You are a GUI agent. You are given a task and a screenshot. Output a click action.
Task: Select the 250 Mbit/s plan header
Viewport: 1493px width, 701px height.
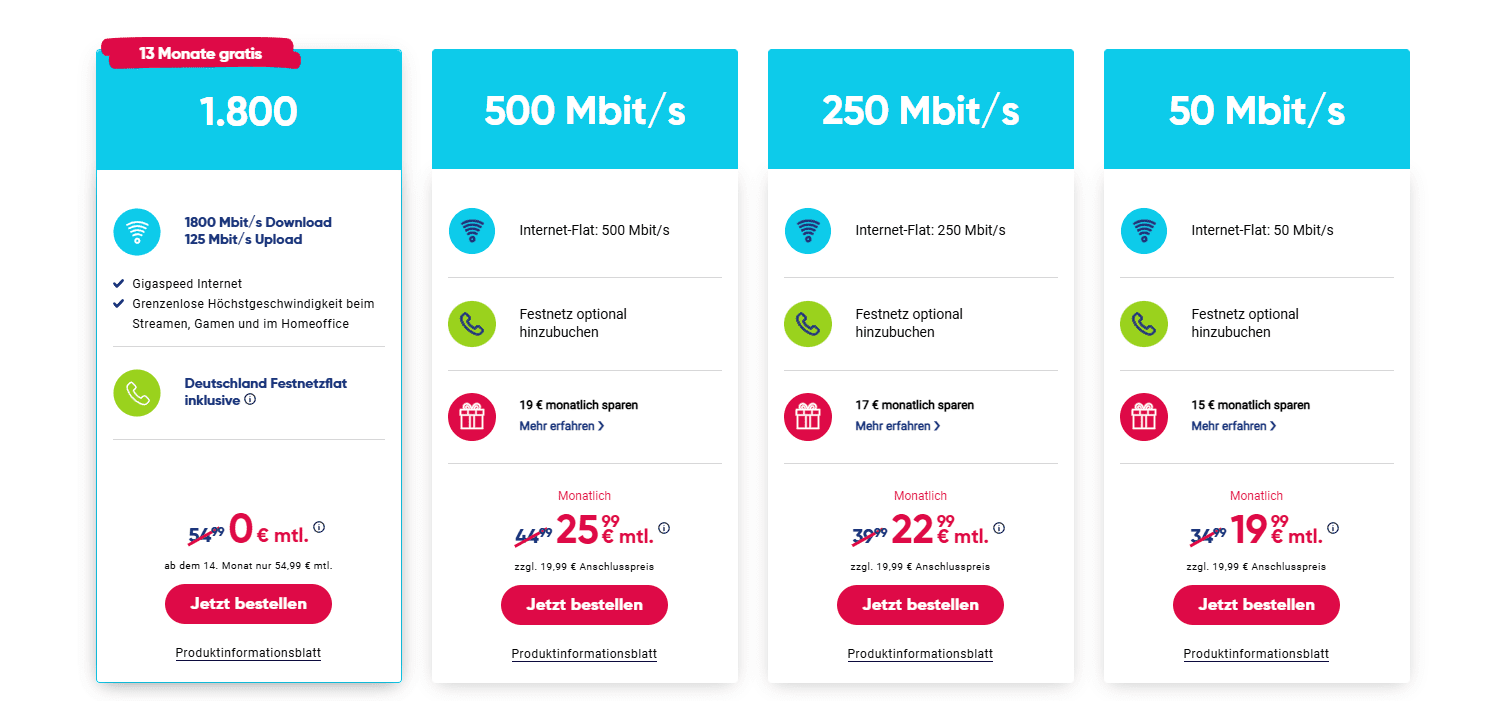[921, 110]
